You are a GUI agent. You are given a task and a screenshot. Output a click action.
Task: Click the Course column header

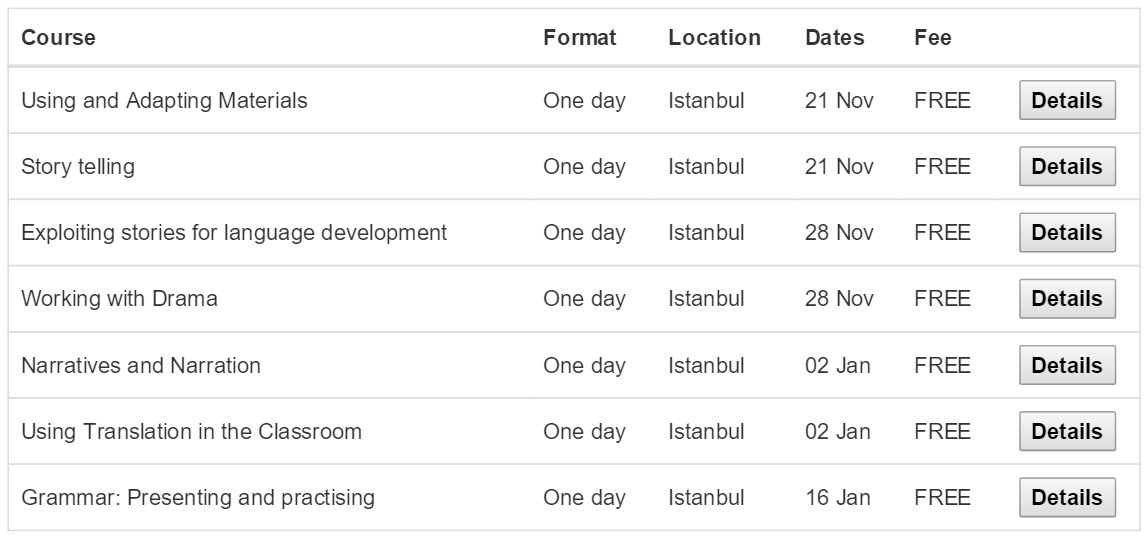pos(58,38)
